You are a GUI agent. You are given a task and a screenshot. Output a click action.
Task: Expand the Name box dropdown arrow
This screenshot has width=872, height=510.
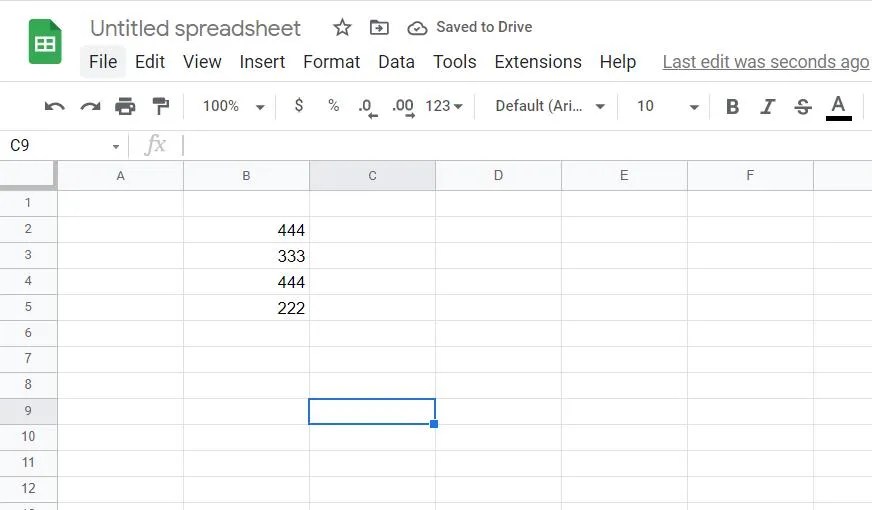click(116, 146)
